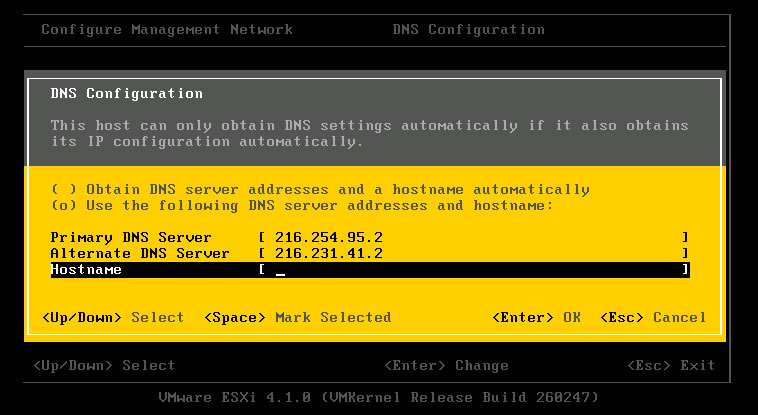Click the 'Alternate DNS Server' label

(x=140, y=253)
